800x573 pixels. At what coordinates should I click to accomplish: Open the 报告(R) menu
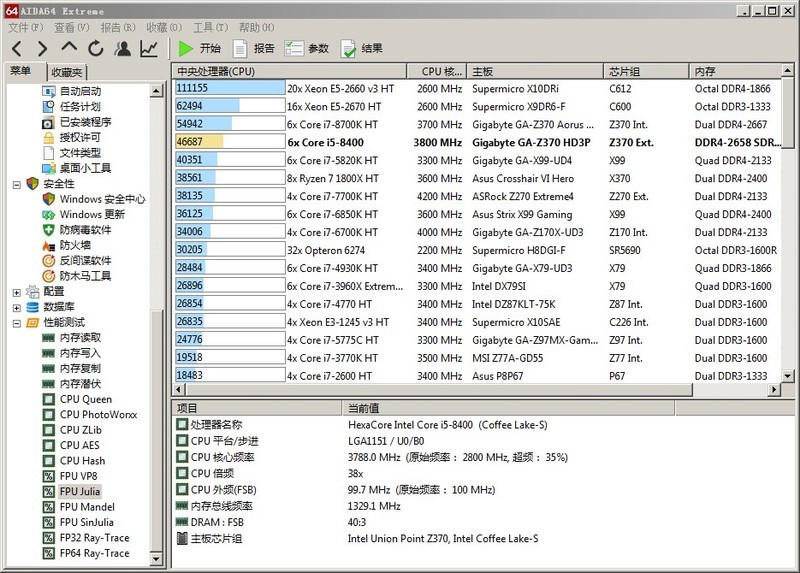click(118, 27)
